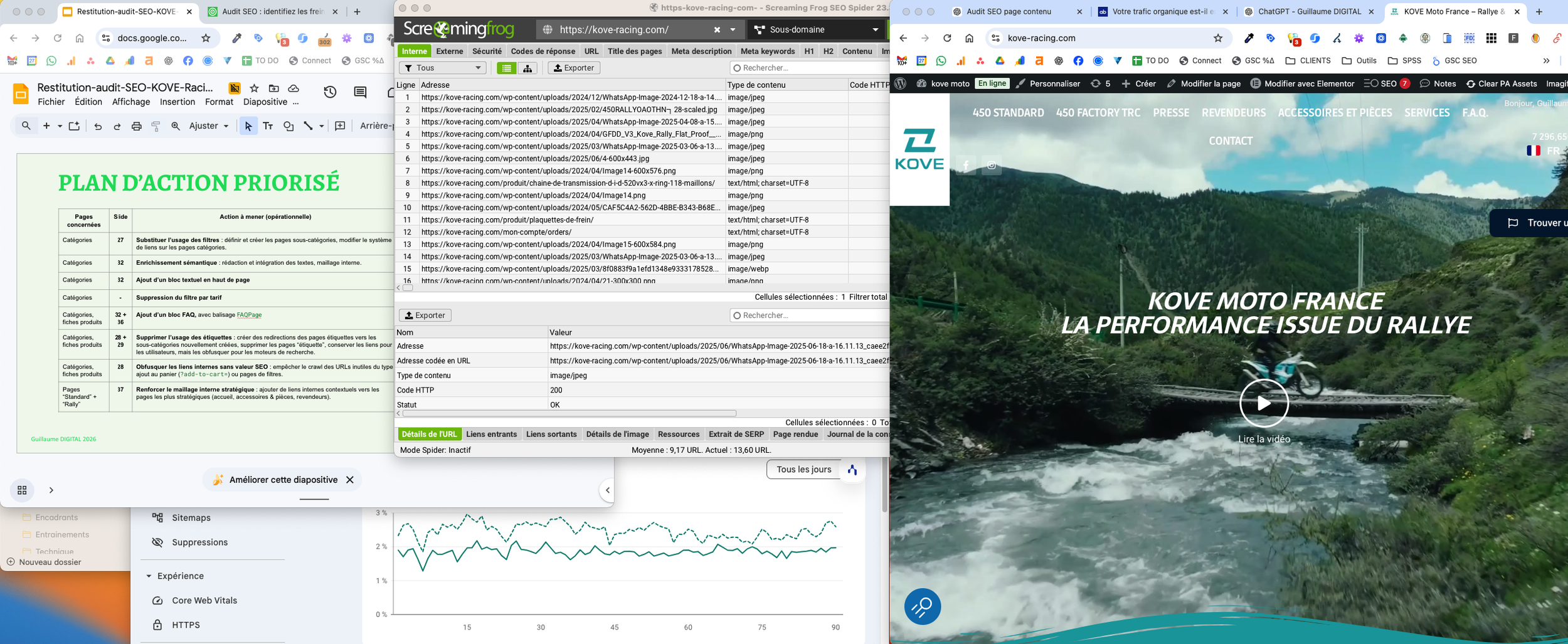This screenshot has width=1568, height=644.
Task: Open the Extrait de SERP tab
Action: click(736, 435)
